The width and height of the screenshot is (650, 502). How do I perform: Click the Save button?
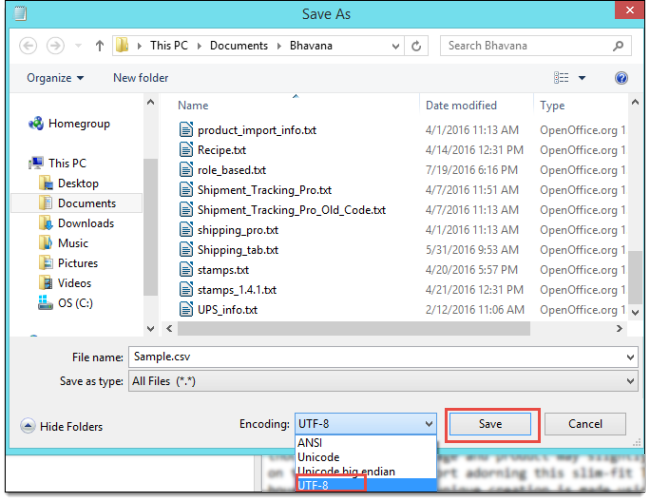click(x=490, y=424)
